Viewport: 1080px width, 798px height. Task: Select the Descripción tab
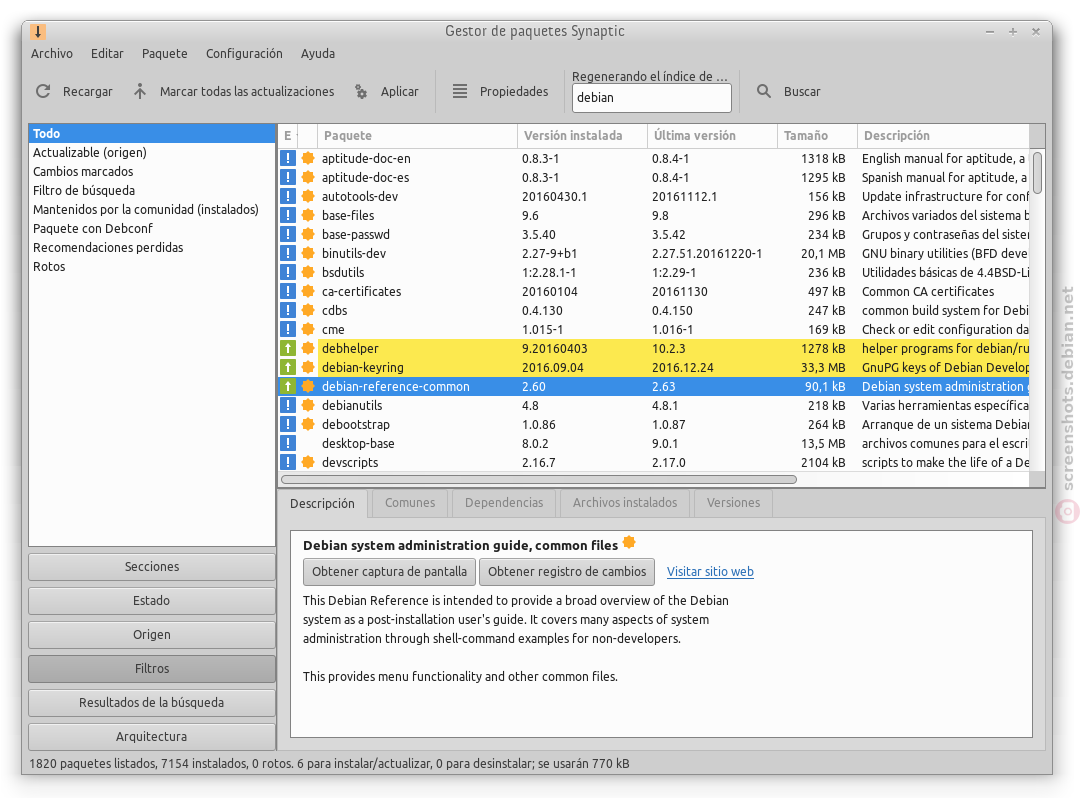[x=322, y=503]
